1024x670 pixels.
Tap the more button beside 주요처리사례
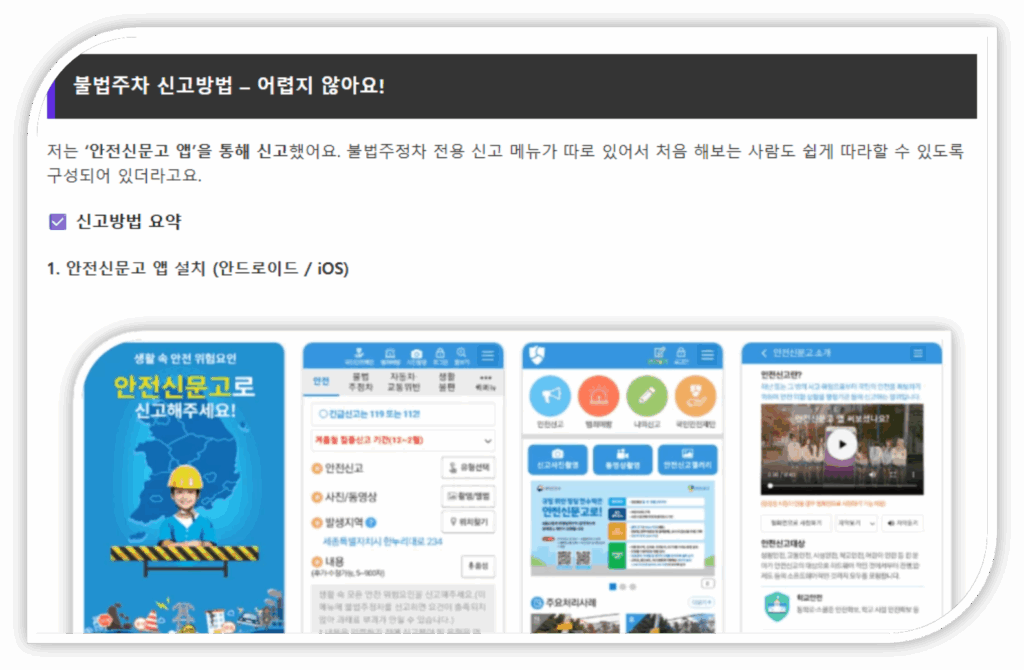701,602
